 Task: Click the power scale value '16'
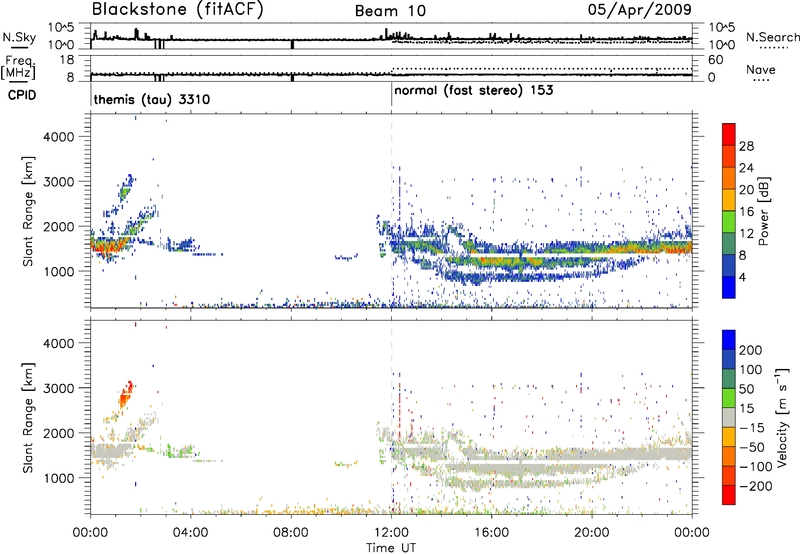point(746,212)
